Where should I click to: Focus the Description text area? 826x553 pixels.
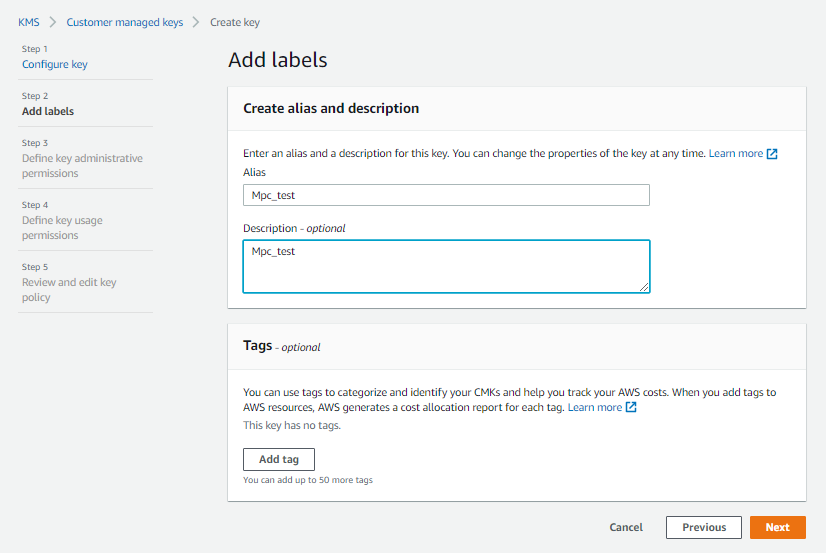(446, 266)
